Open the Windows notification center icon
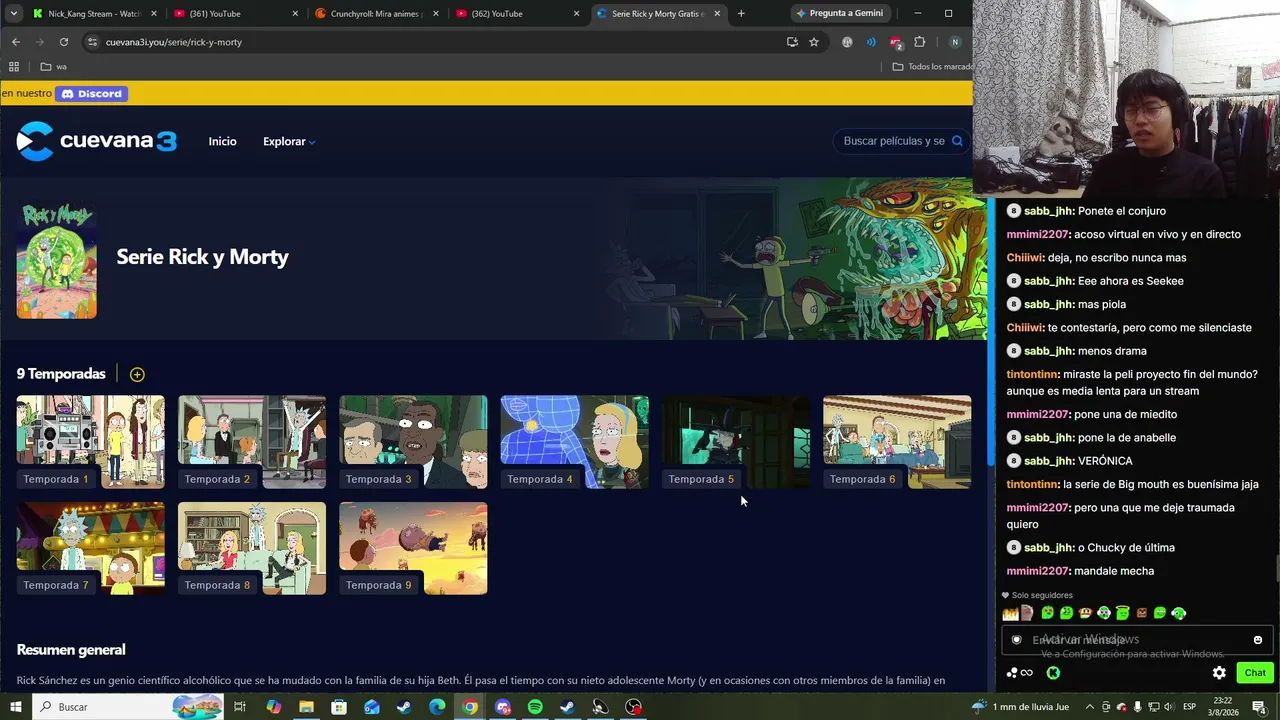 1259,707
